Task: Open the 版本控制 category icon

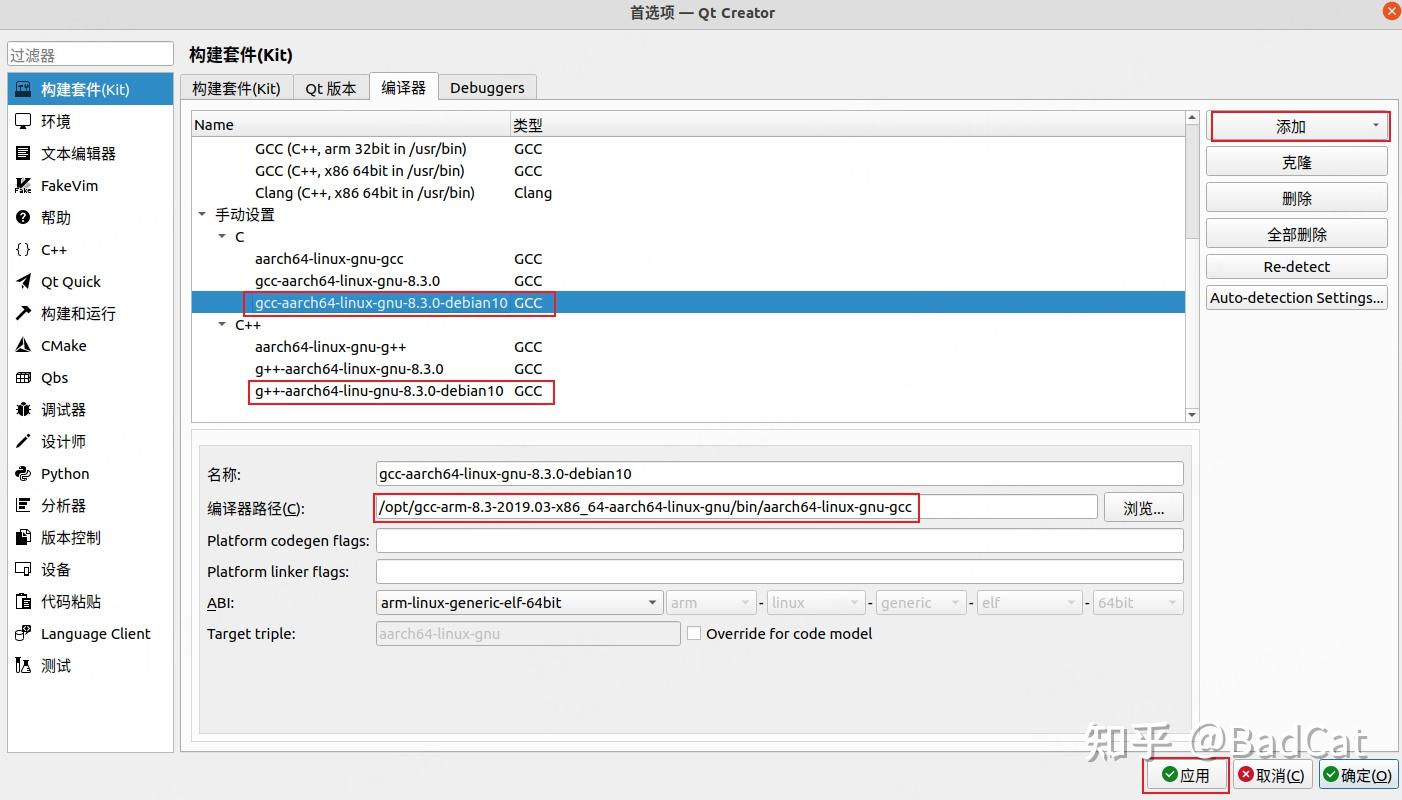Action: [23, 537]
